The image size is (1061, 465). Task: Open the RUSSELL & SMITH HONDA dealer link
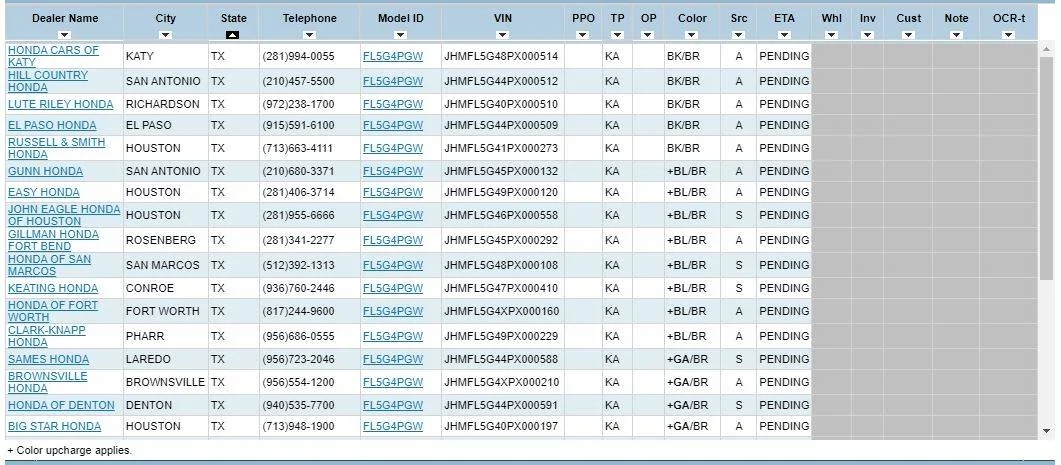[56, 148]
